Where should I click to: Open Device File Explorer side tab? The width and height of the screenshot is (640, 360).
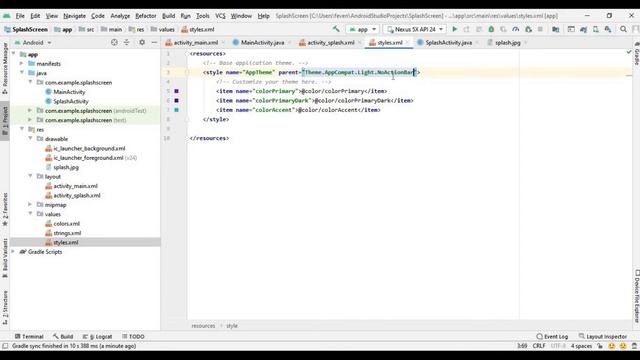tap(636, 296)
